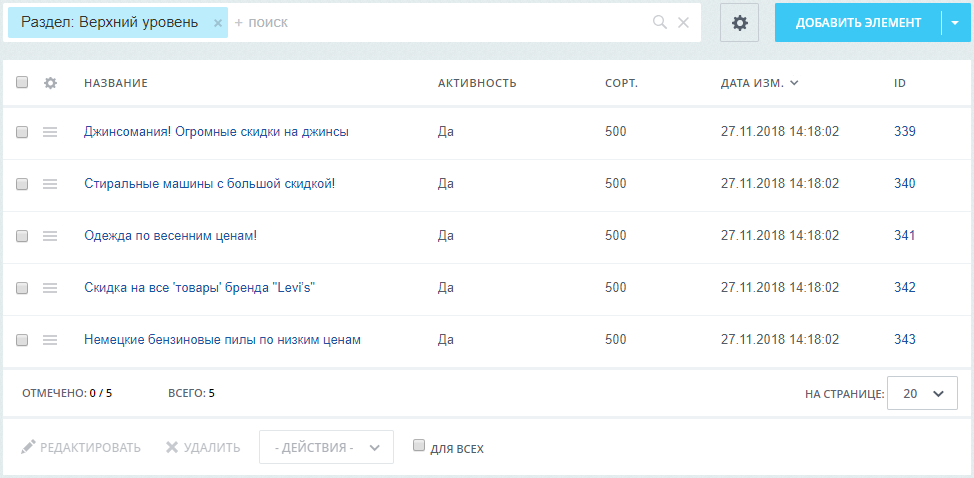Clear the search field with X icon
The image size is (974, 478).
683,23
